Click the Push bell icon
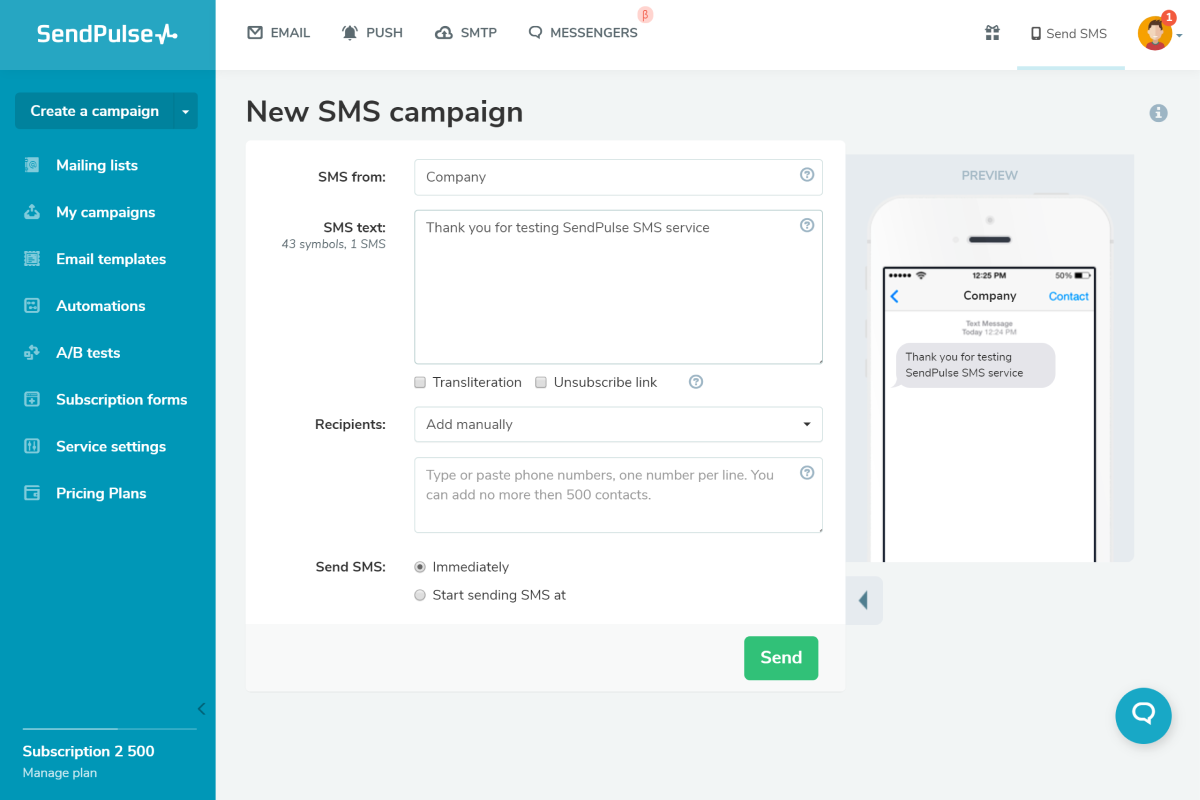 (350, 33)
